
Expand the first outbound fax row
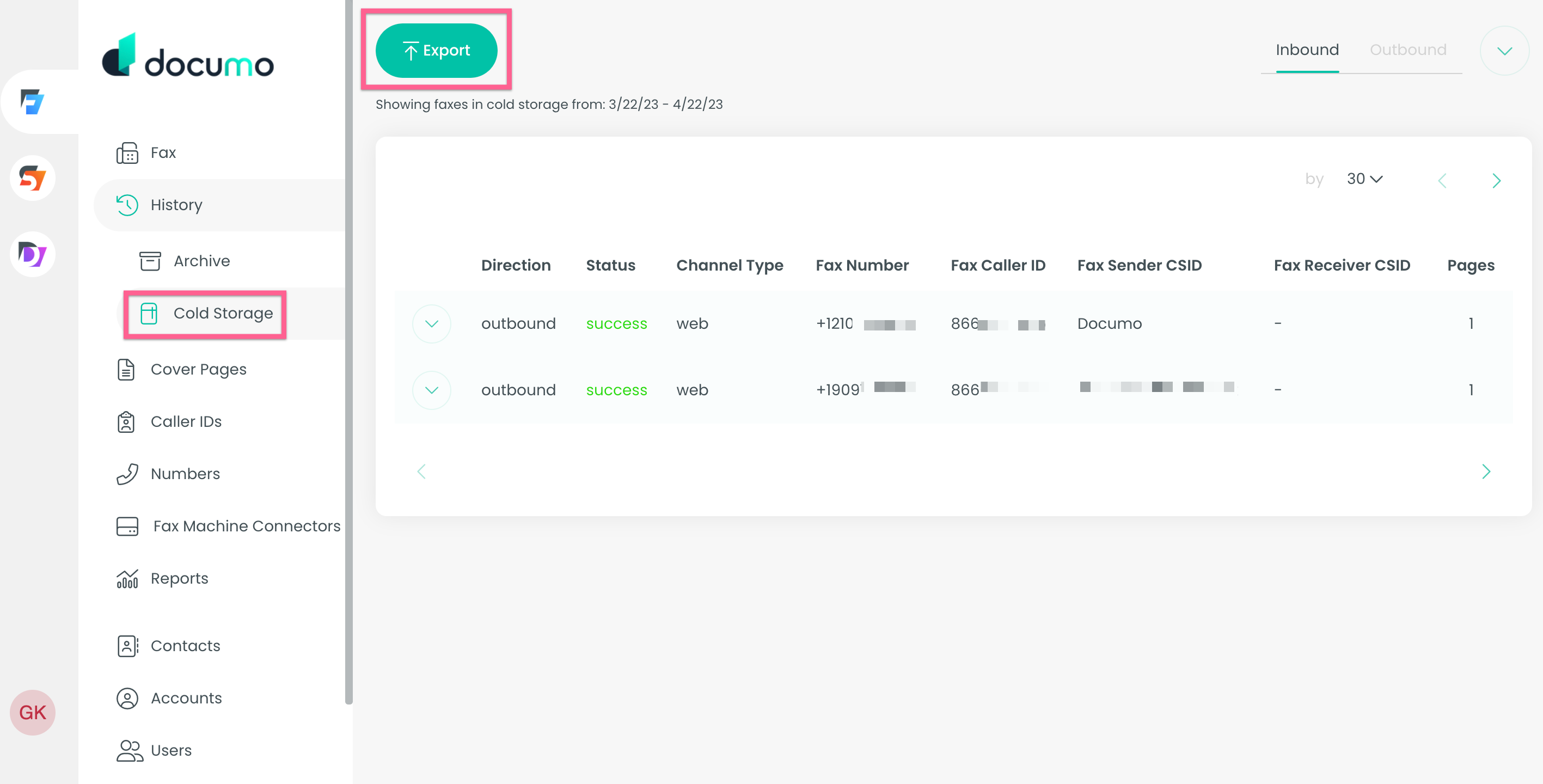click(x=431, y=323)
